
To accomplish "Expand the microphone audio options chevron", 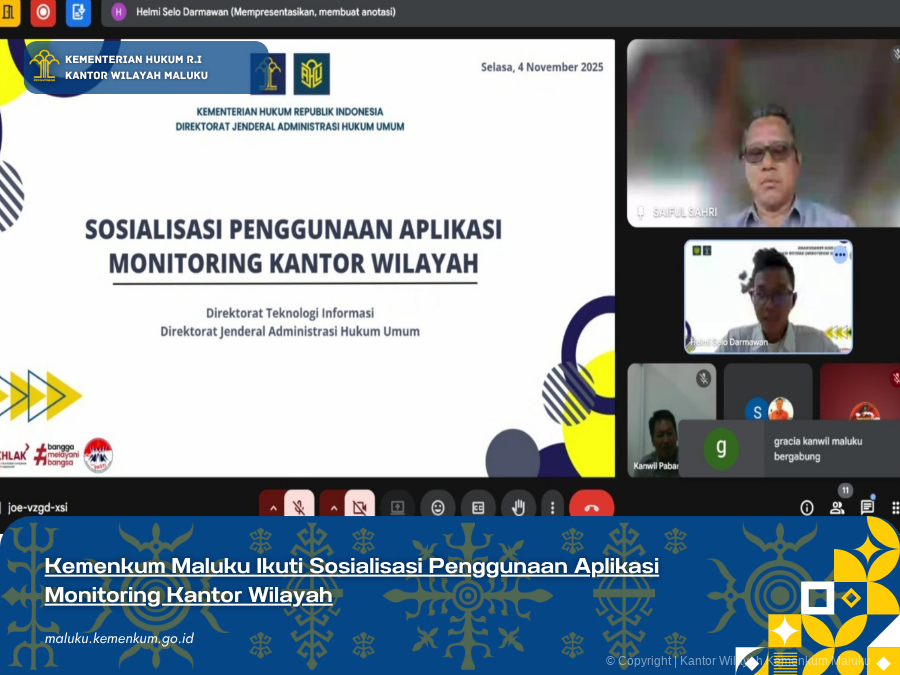I will [x=273, y=506].
